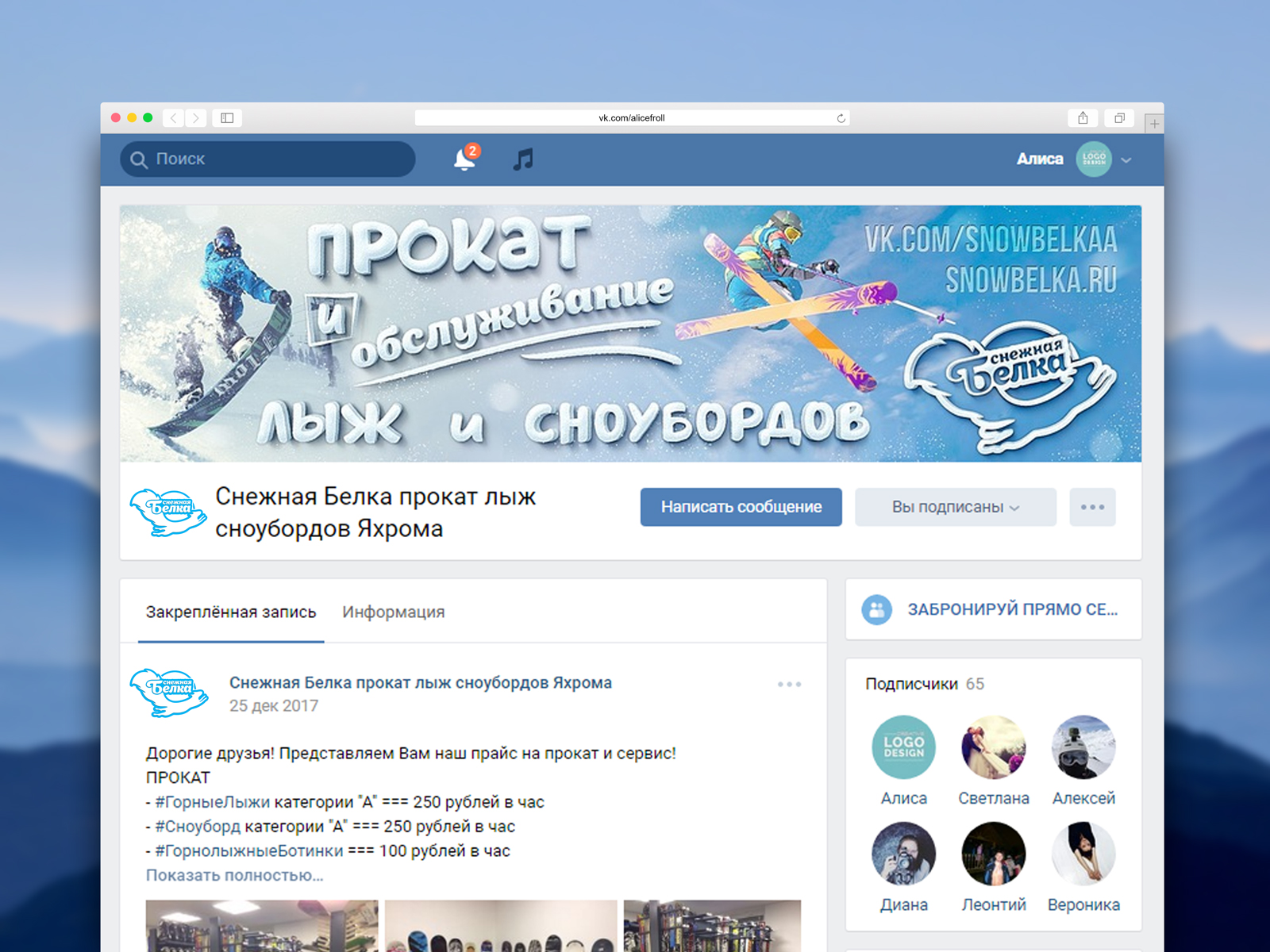Click the Поиск search field
Screen dimensions: 1270x952
coord(267,159)
